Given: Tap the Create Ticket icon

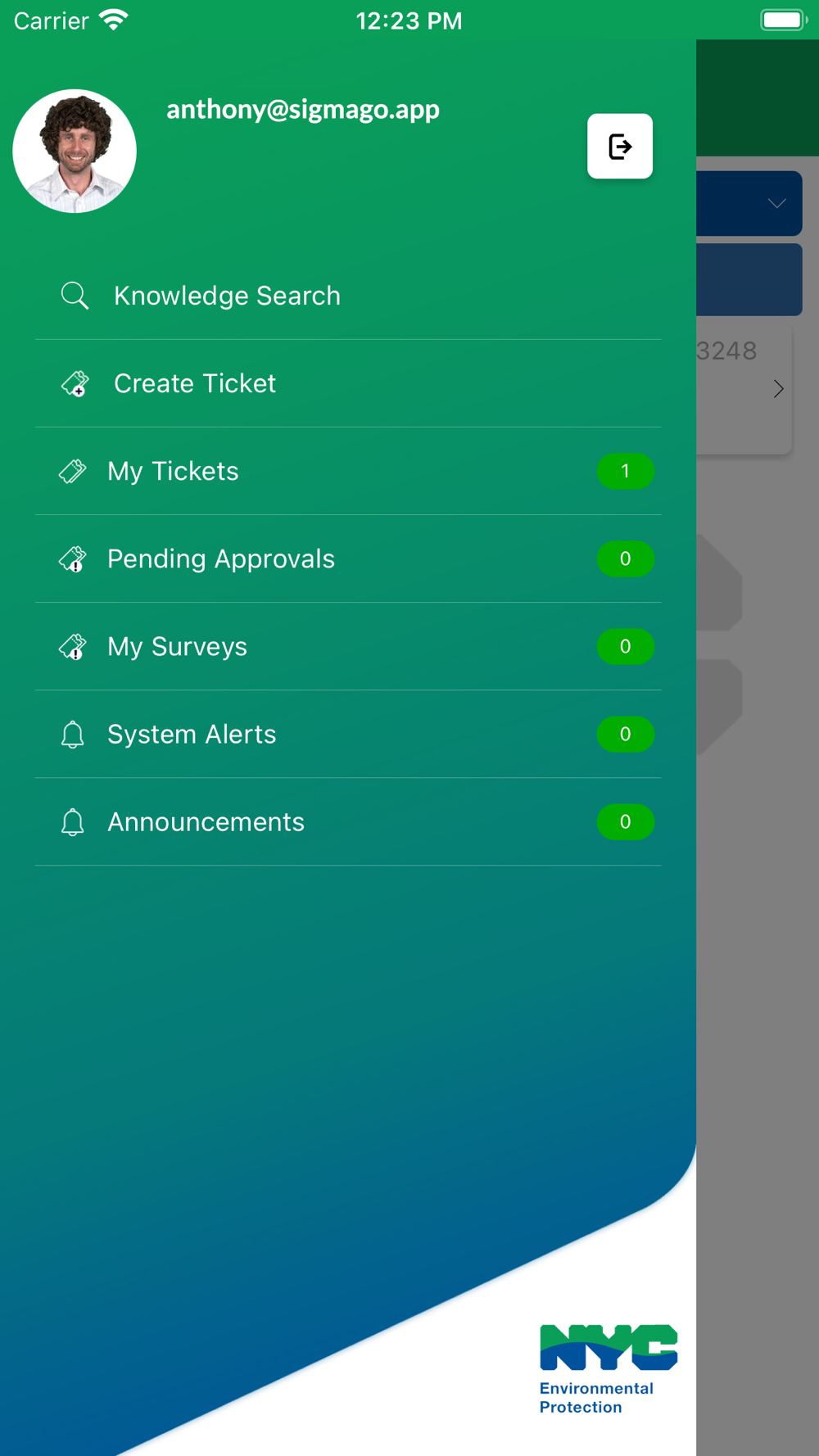Looking at the screenshot, I should (75, 383).
